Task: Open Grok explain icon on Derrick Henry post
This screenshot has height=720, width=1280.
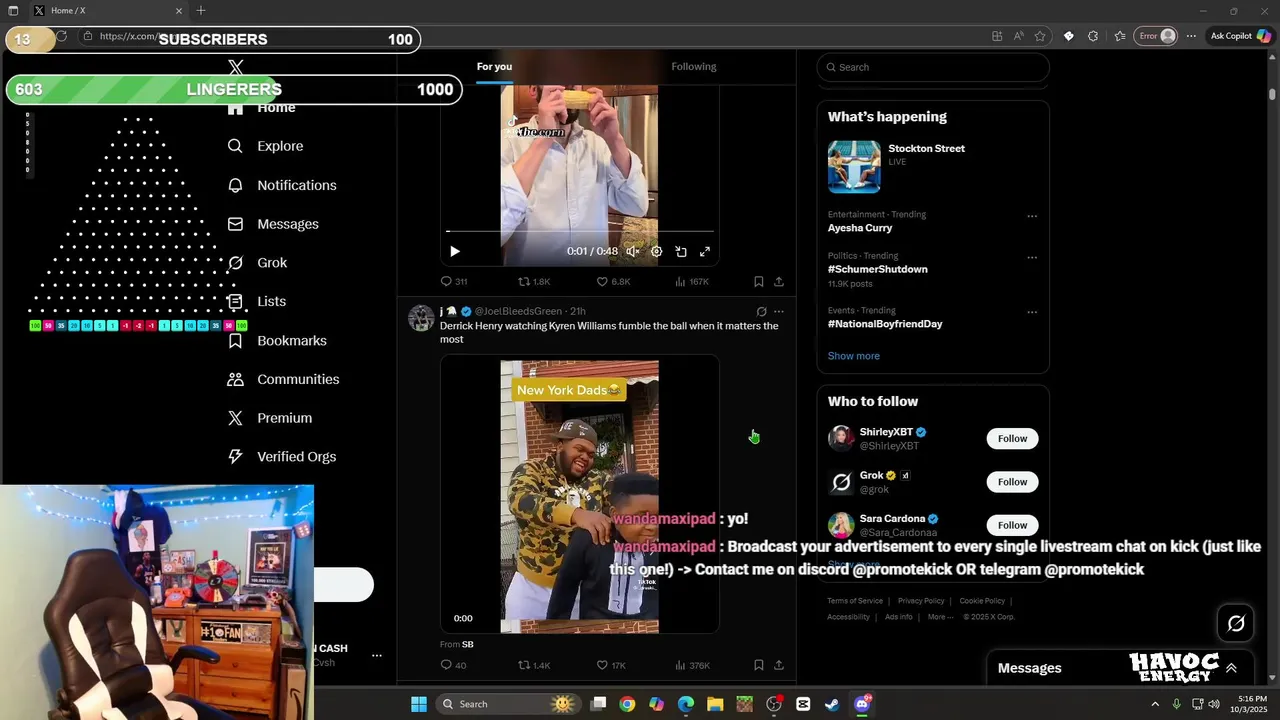Action: click(761, 312)
